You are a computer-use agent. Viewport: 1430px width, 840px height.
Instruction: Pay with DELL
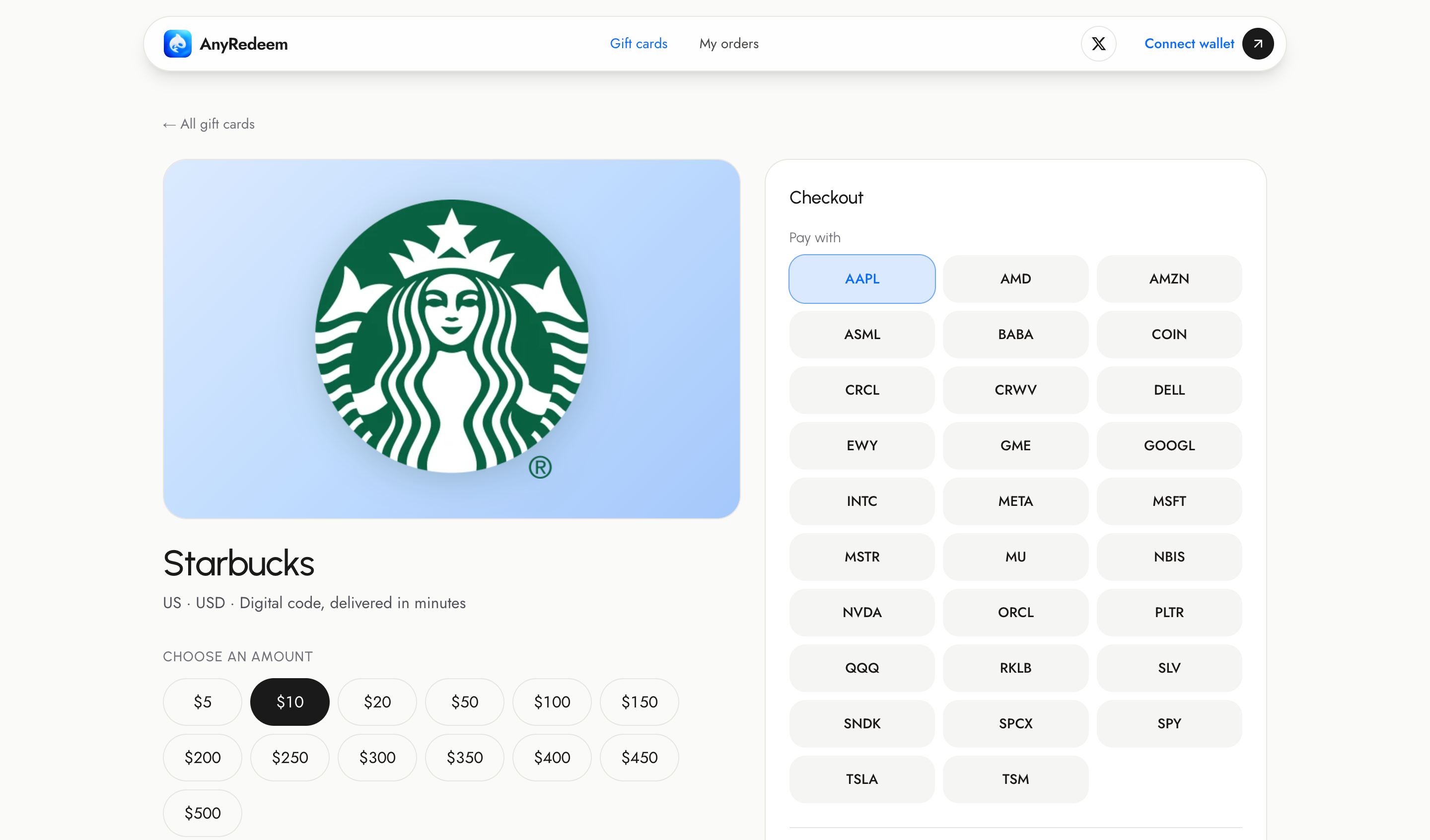pos(1169,390)
